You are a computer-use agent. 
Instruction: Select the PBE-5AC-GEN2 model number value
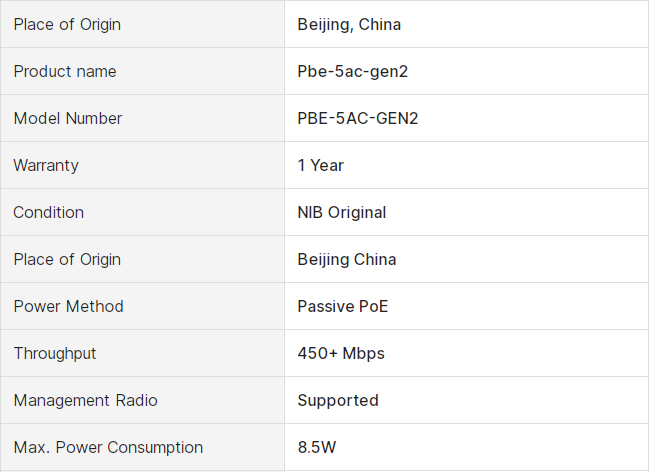click(357, 118)
